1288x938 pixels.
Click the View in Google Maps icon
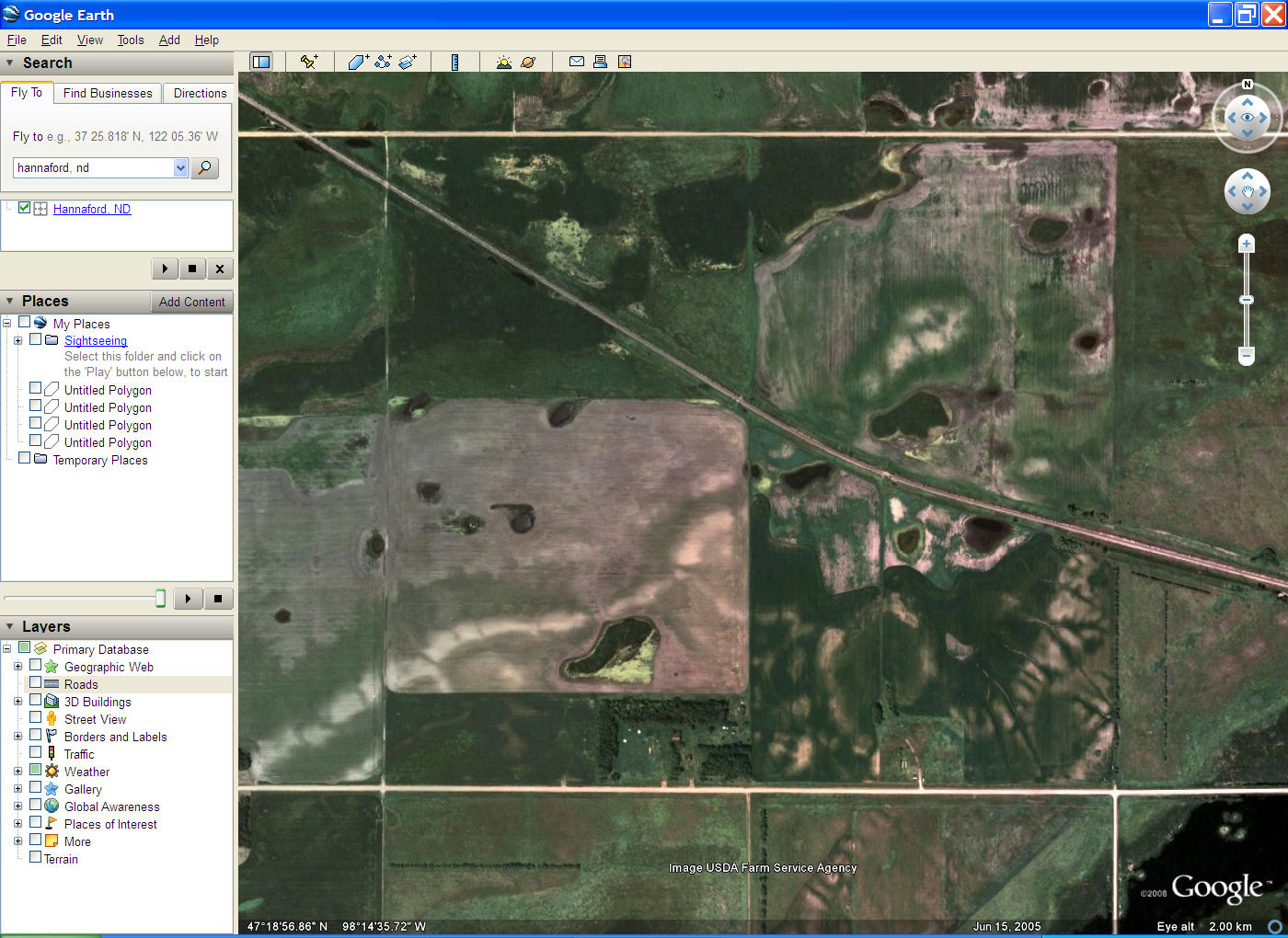tap(625, 62)
